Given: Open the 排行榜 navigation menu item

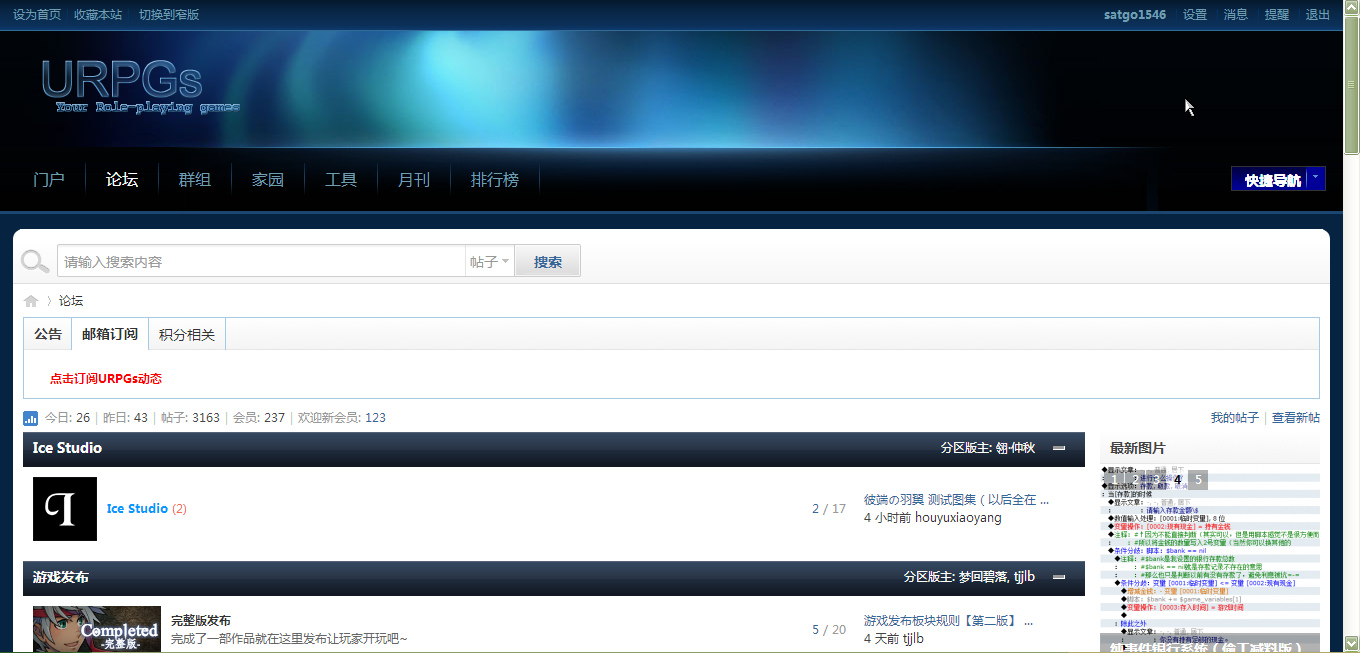Looking at the screenshot, I should [495, 180].
